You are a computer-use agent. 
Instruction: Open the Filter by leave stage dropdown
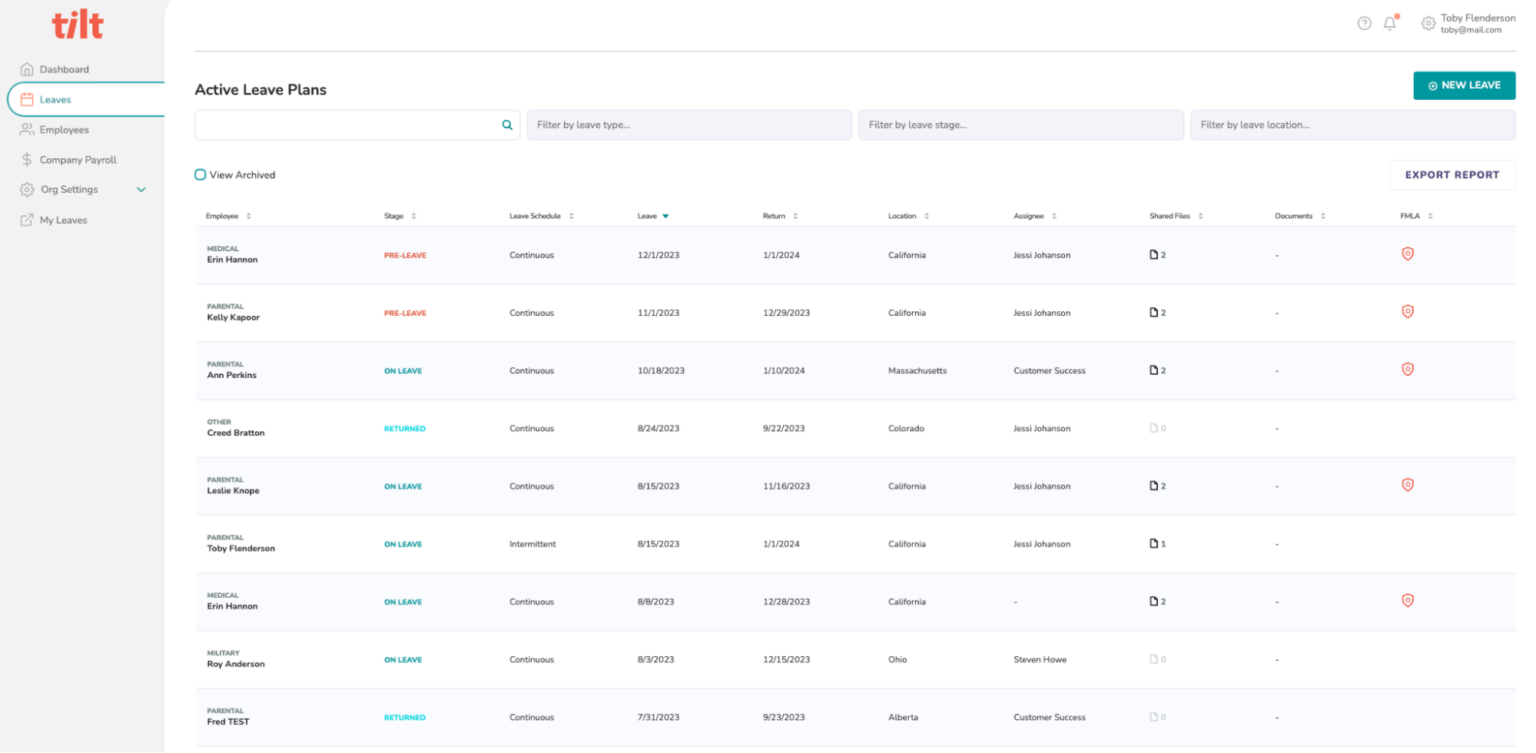click(x=1020, y=124)
